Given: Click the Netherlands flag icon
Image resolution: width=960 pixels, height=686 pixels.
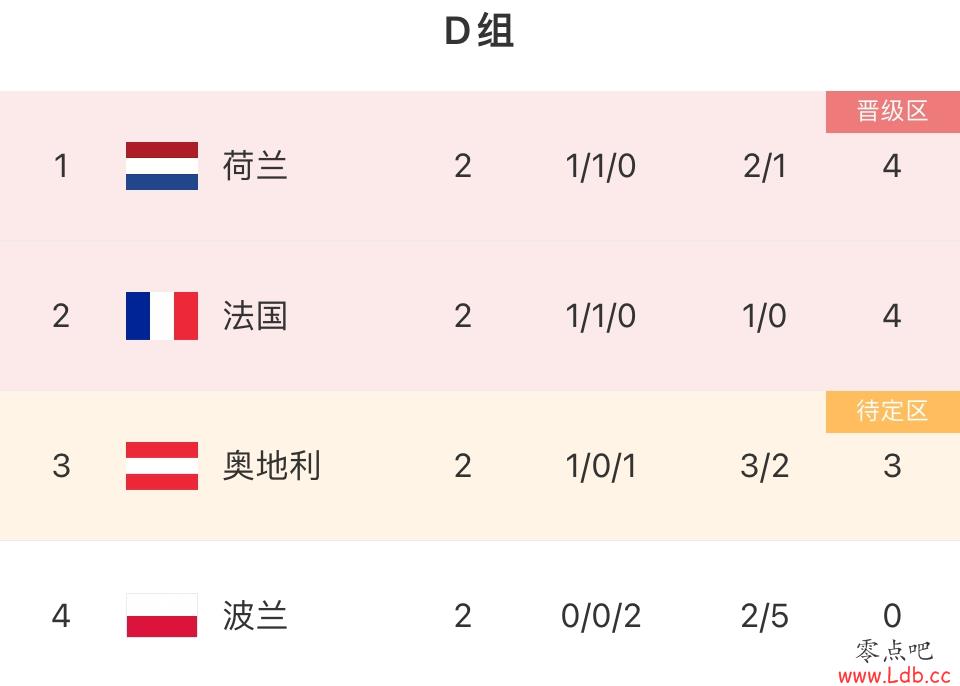Looking at the screenshot, I should coord(162,166).
